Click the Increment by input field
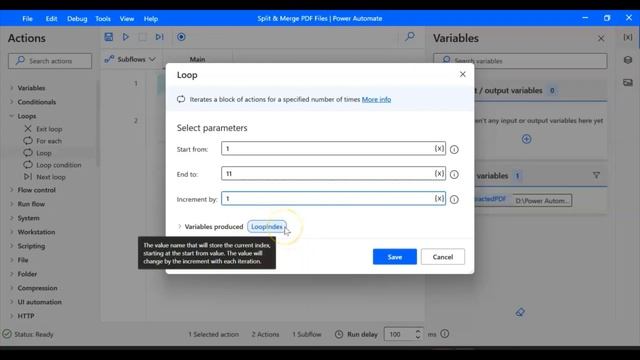 (x=333, y=198)
